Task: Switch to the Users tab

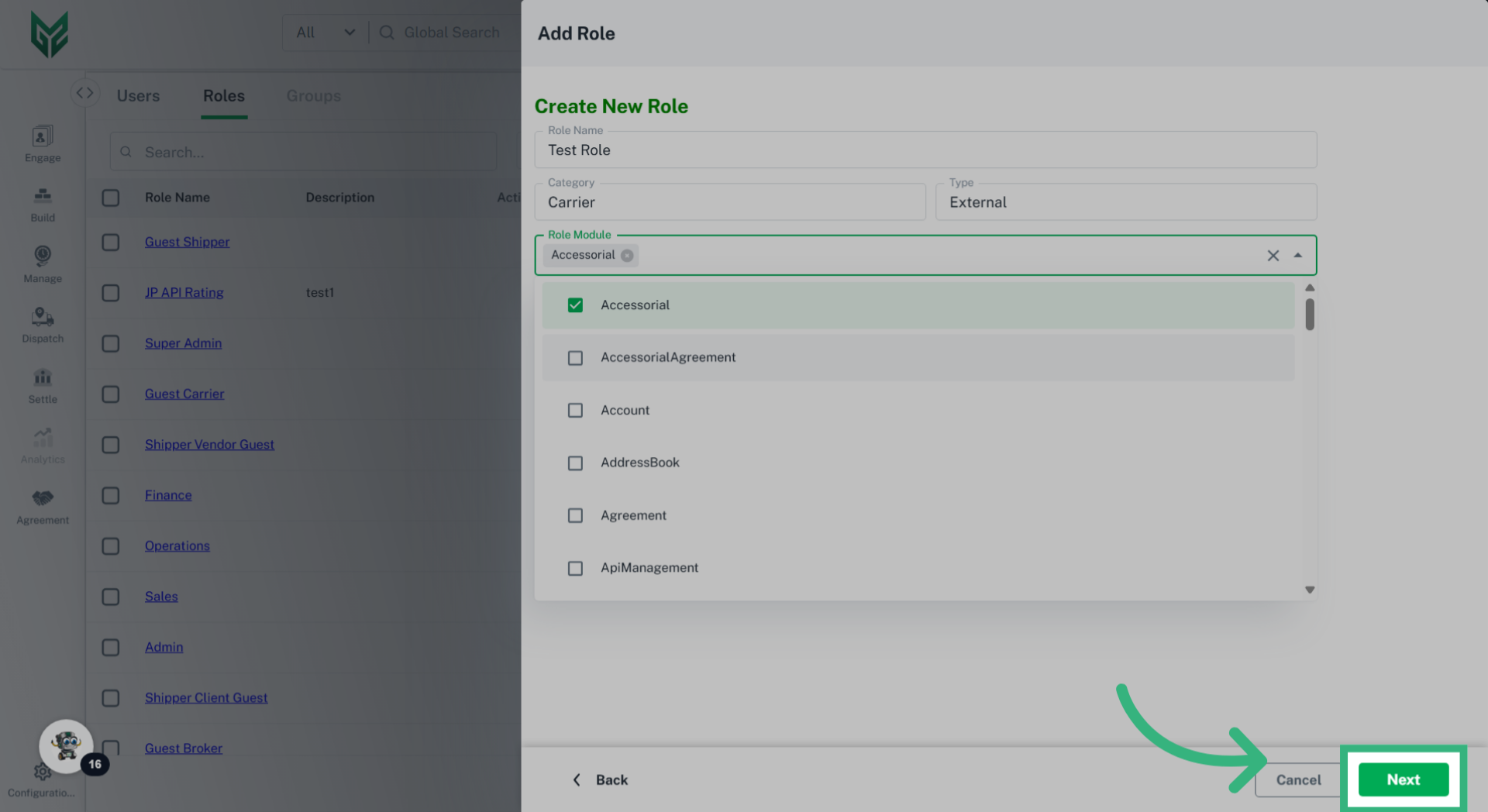Action: coord(138,96)
